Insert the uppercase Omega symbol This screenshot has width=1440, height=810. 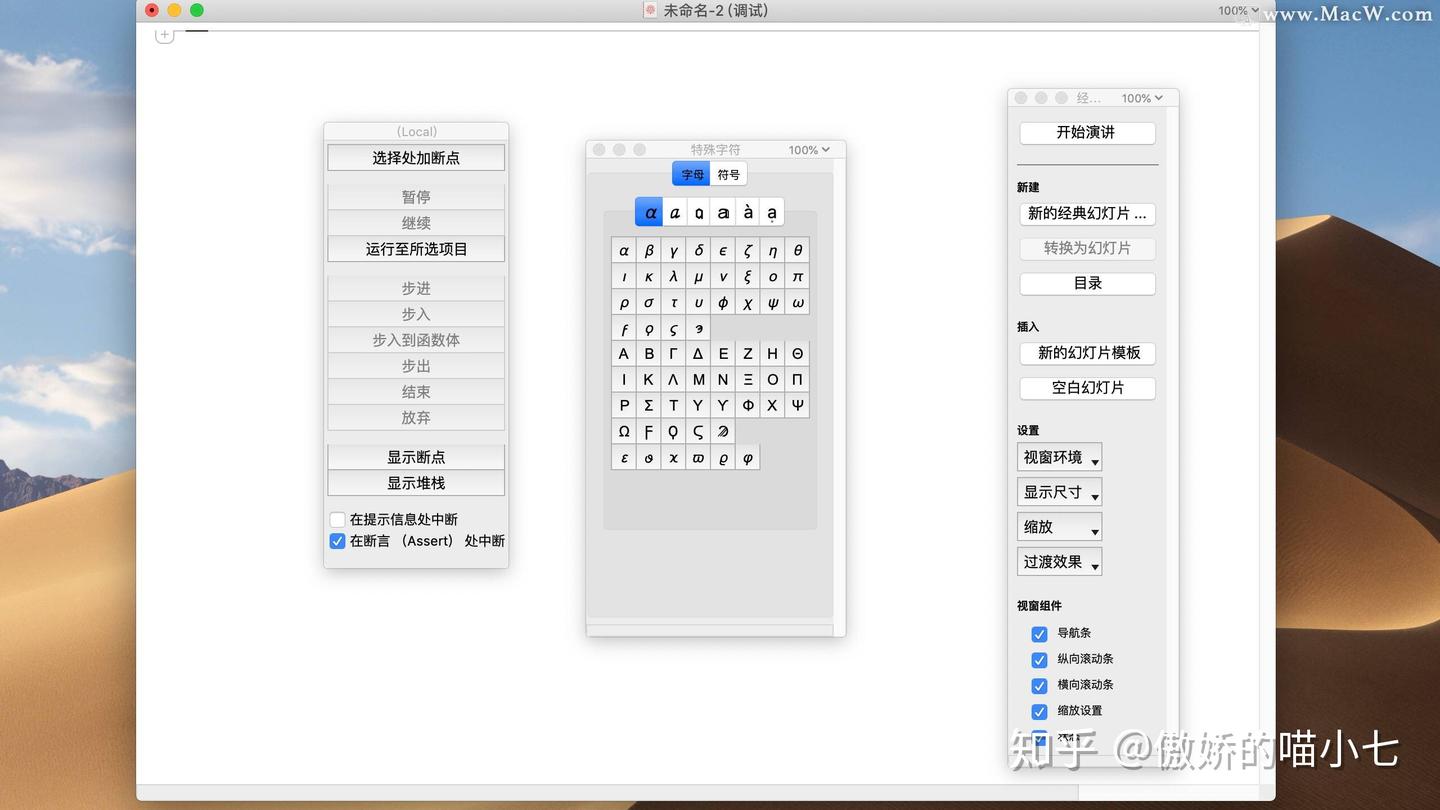(624, 431)
